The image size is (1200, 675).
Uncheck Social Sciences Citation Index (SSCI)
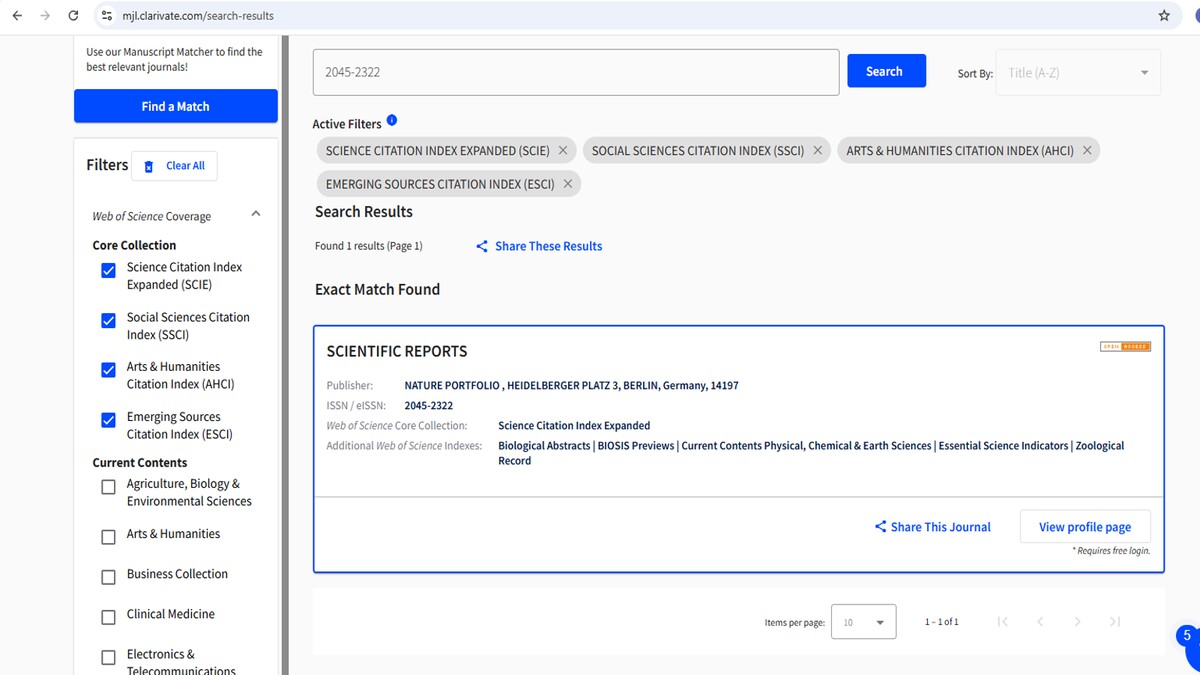[x=109, y=321]
